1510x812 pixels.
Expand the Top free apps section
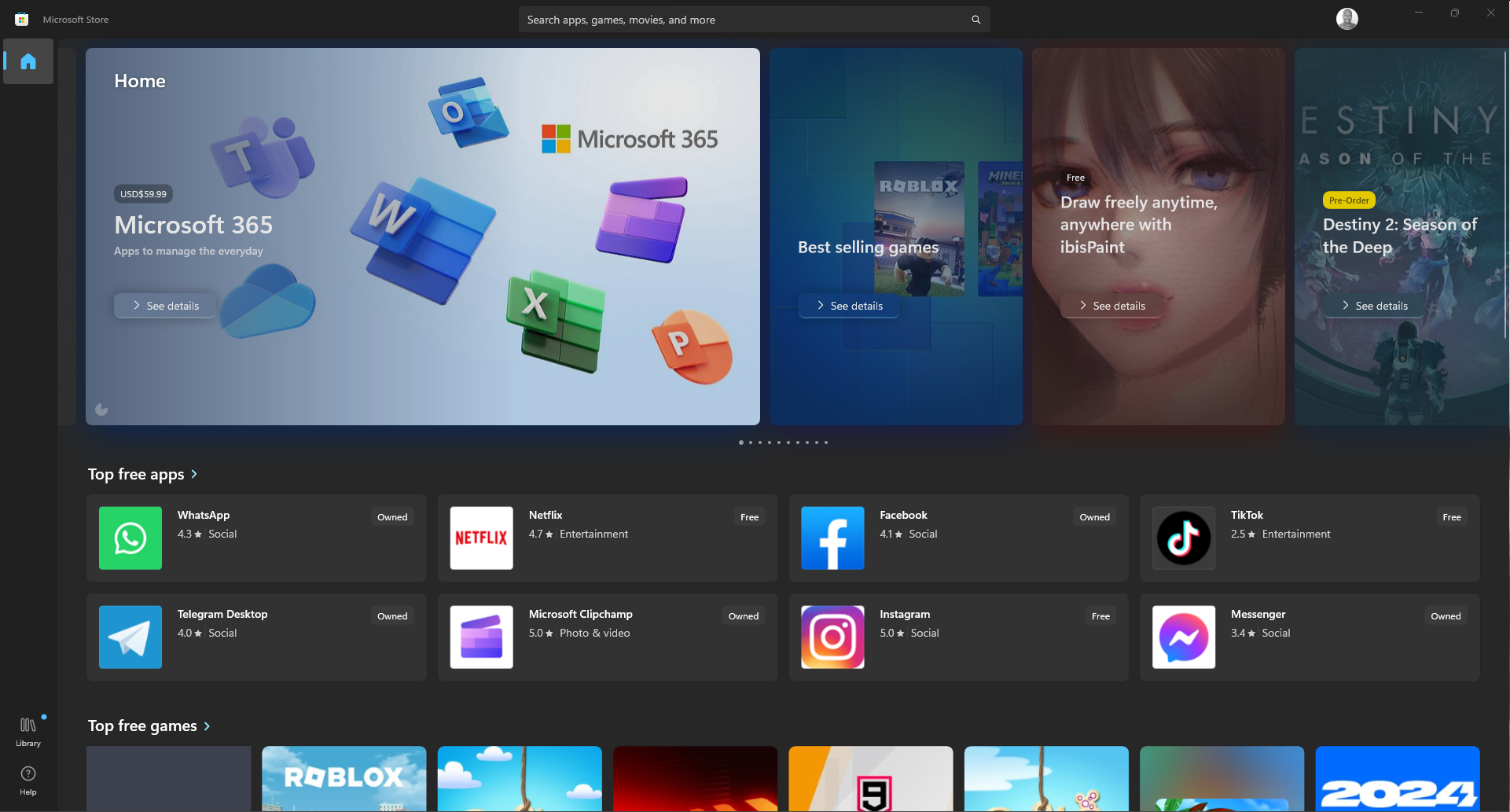[x=142, y=474]
